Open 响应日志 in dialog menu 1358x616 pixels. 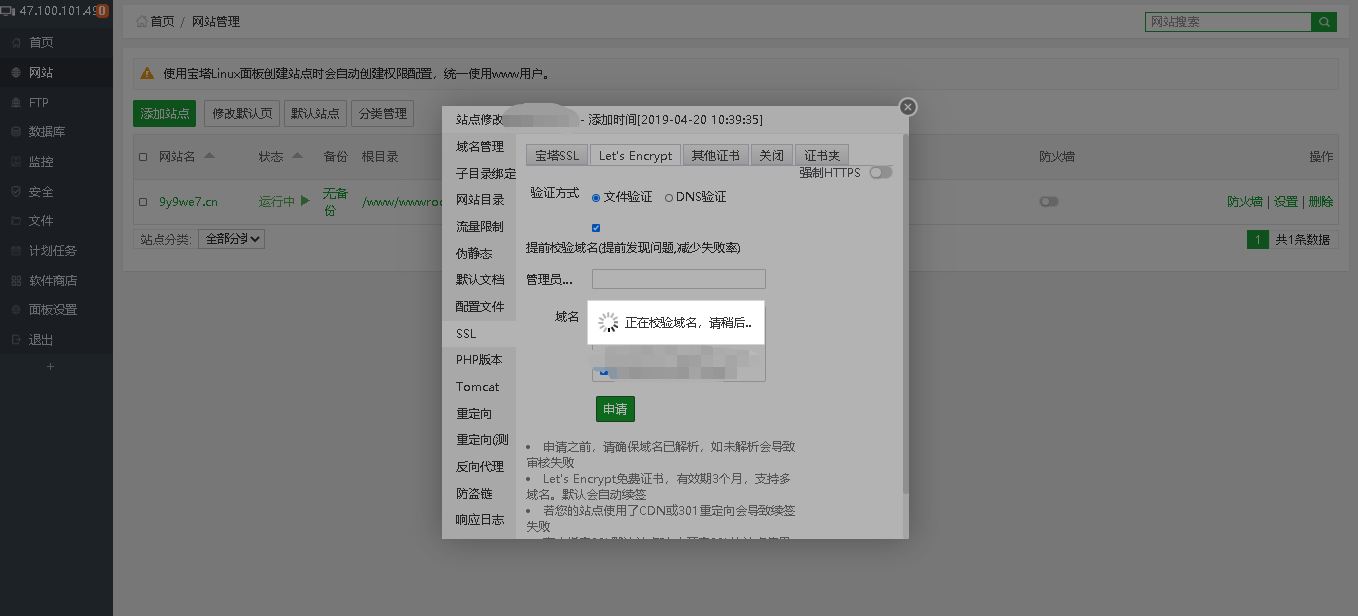pos(480,520)
